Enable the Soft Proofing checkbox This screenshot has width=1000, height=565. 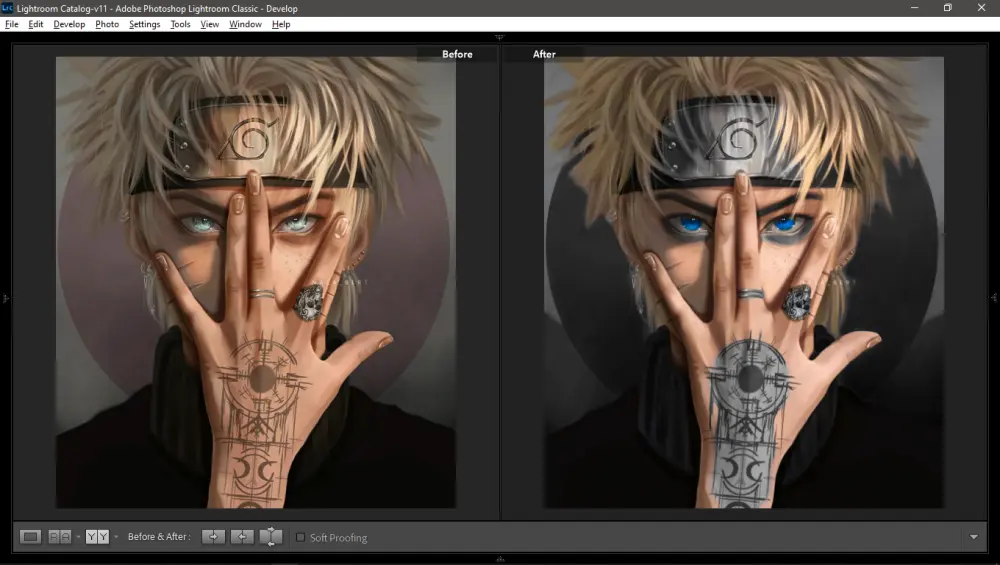point(300,538)
